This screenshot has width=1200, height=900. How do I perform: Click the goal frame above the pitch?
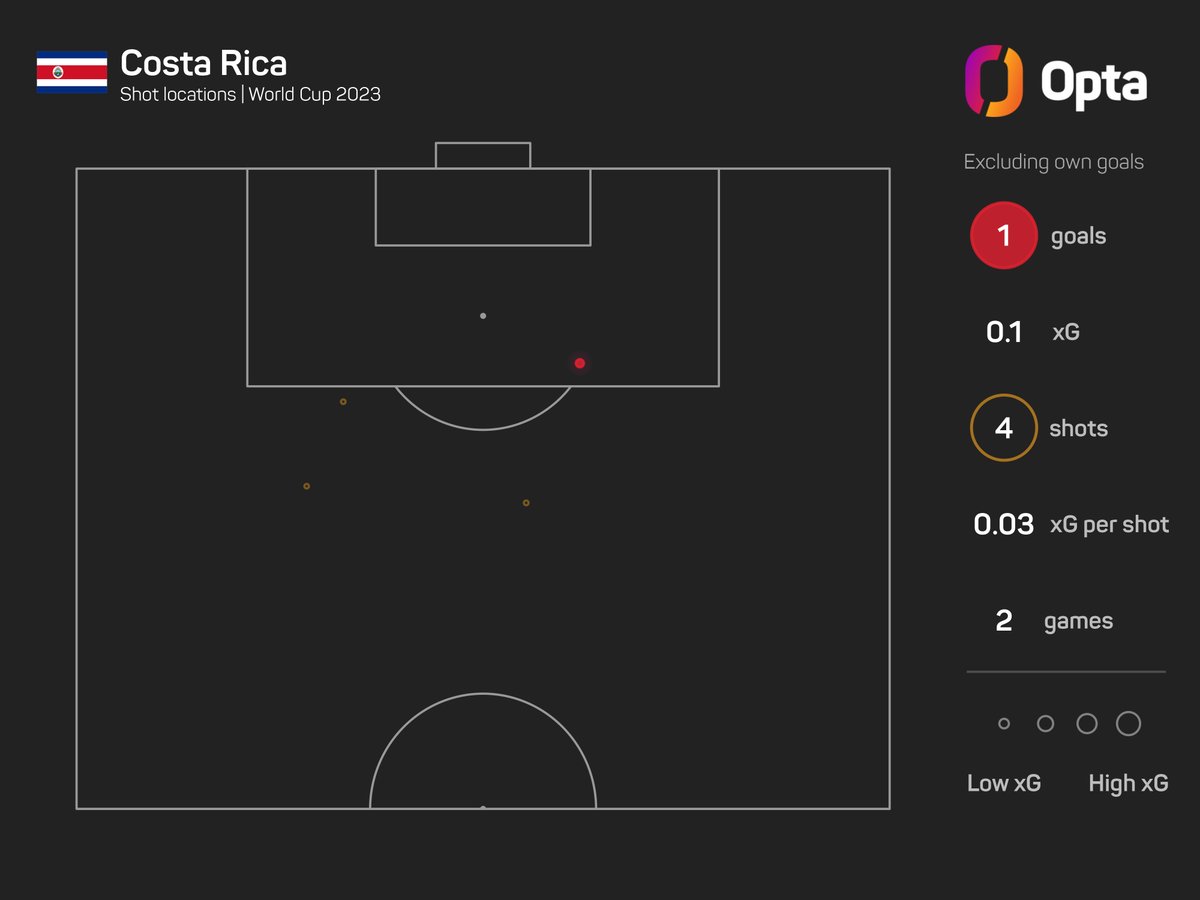click(483, 155)
